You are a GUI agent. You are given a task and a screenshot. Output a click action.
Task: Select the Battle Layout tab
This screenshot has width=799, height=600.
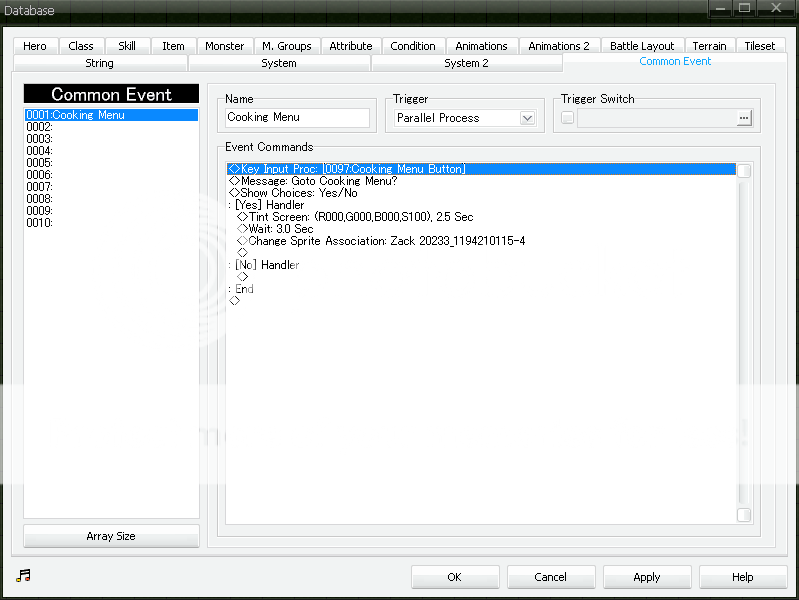coord(642,46)
